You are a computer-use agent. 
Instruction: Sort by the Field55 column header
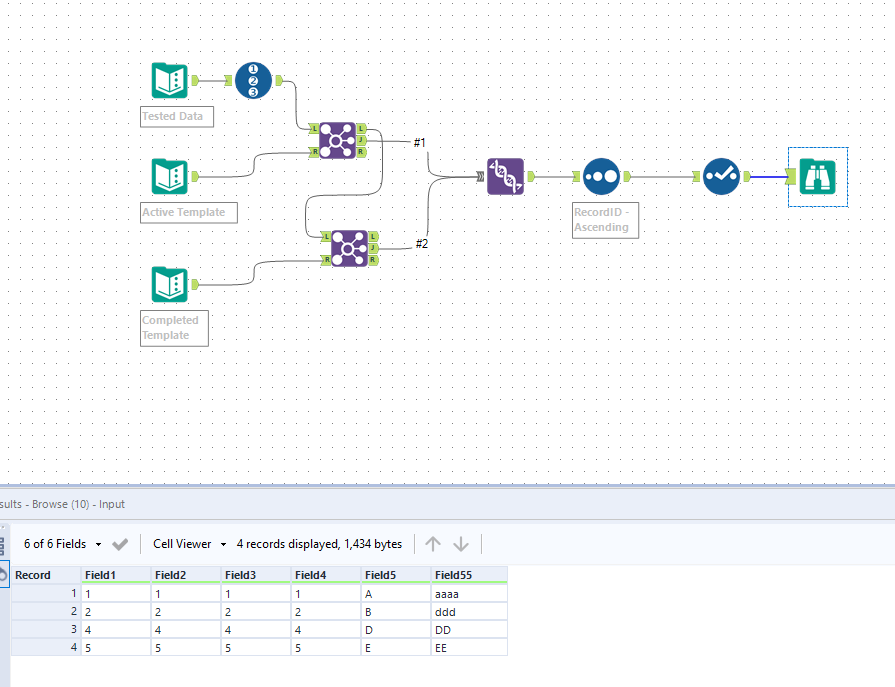point(452,574)
